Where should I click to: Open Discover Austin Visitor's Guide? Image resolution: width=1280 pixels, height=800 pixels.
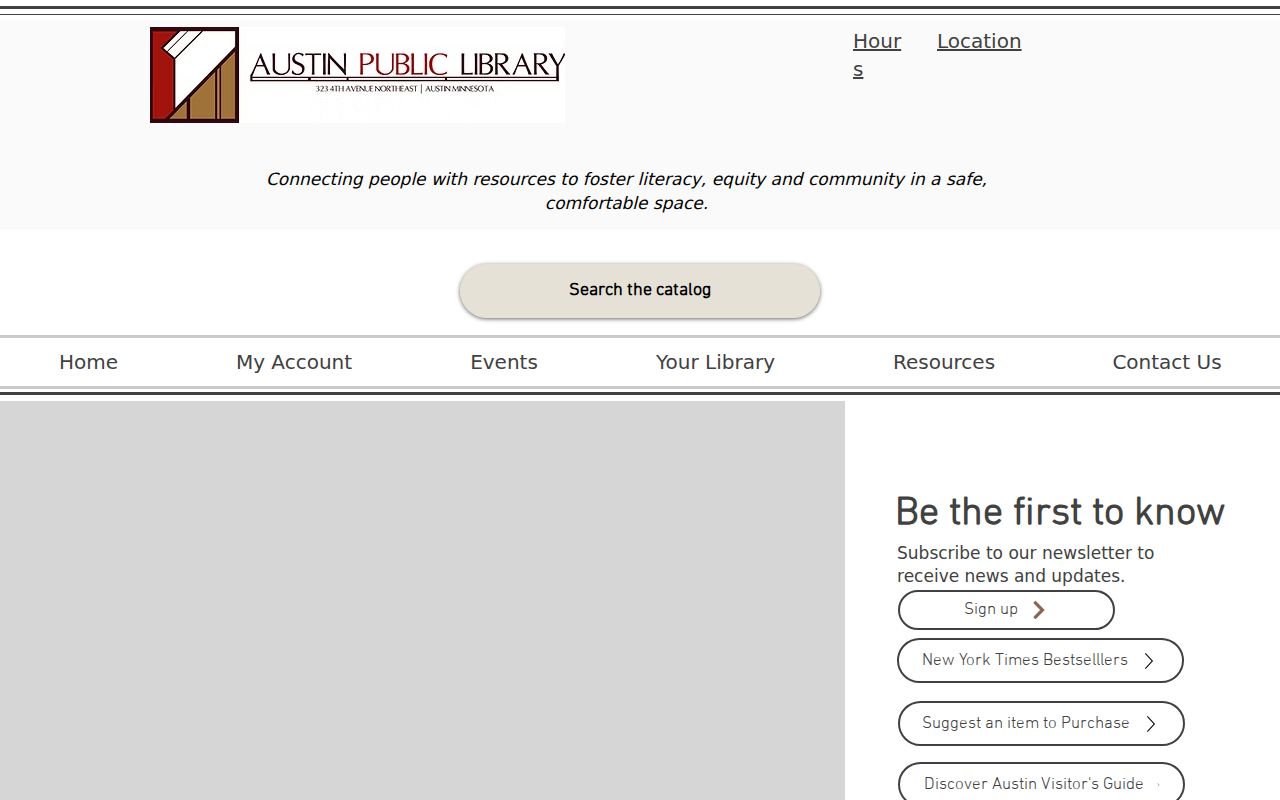[x=1041, y=782]
